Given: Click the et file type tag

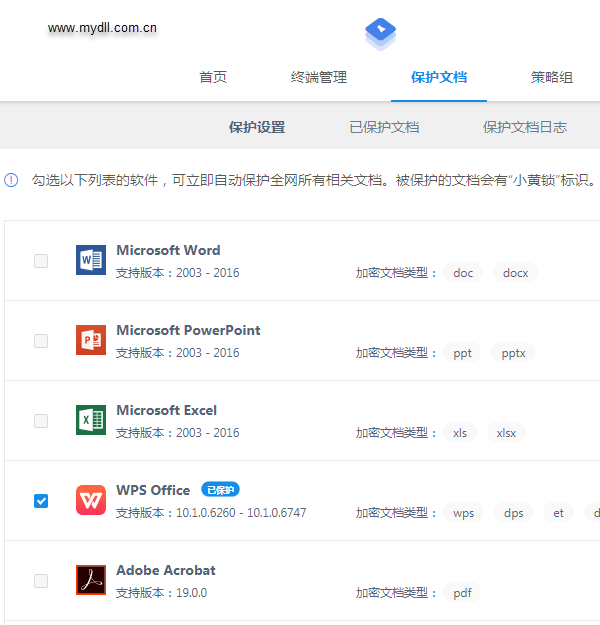Looking at the screenshot, I should [x=558, y=513].
